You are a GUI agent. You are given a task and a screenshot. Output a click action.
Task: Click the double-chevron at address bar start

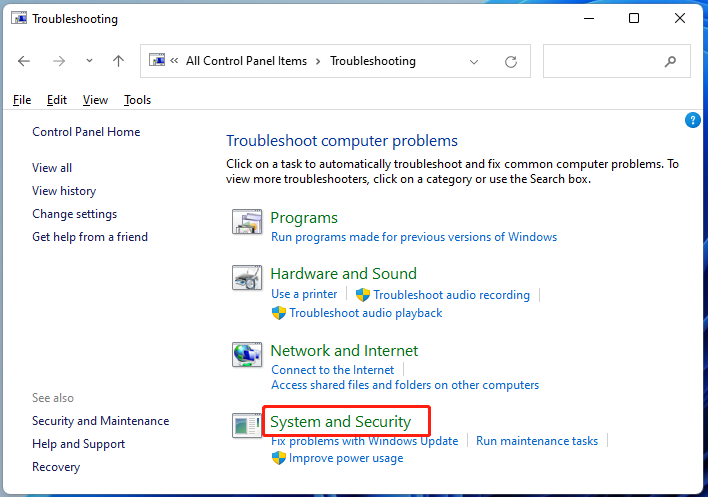pos(174,61)
